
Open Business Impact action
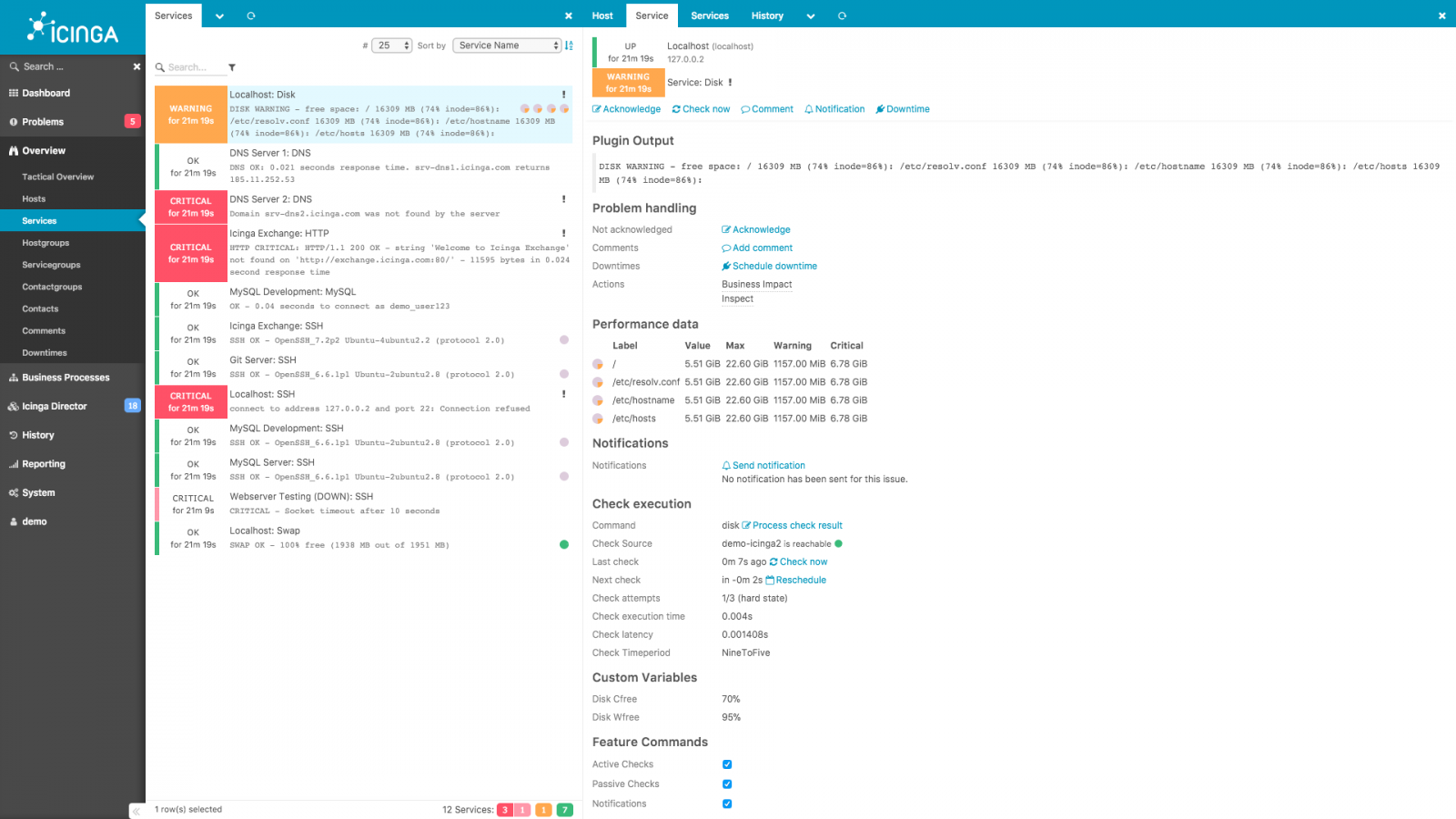(x=757, y=285)
